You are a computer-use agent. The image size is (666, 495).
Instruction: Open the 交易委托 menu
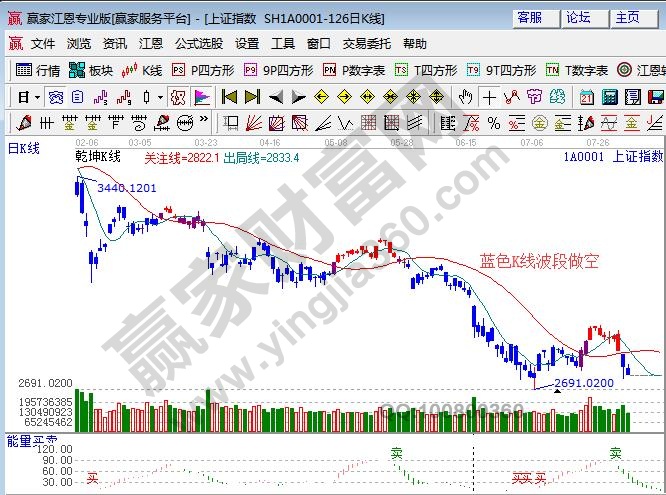(x=367, y=44)
